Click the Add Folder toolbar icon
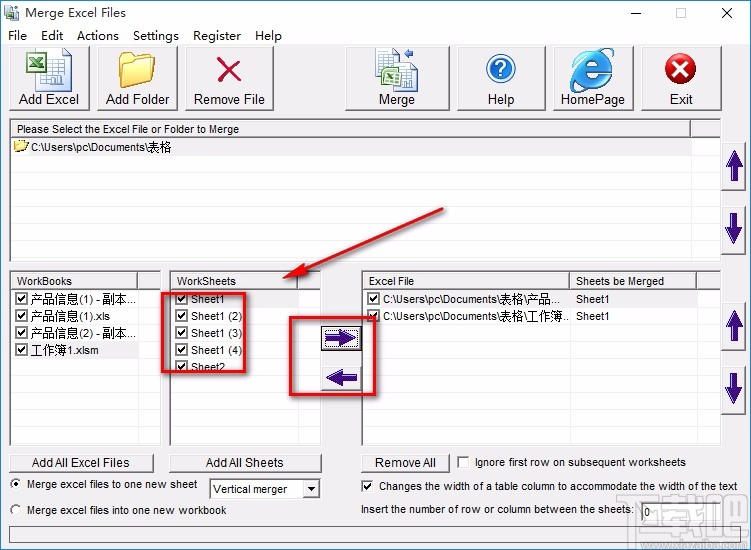 (137, 70)
